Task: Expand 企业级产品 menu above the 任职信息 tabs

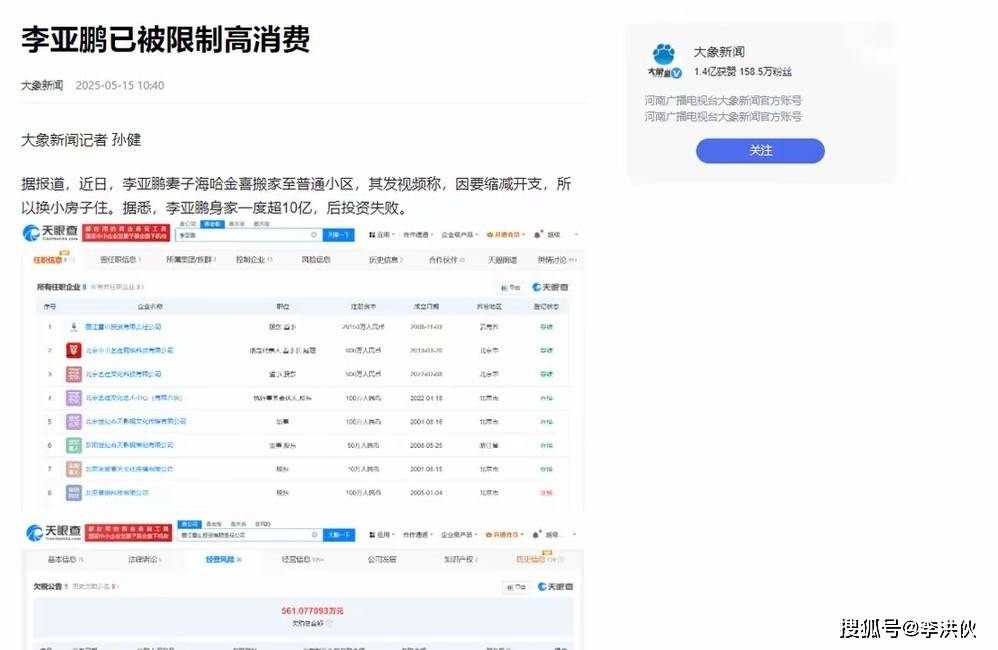Action: point(460,235)
